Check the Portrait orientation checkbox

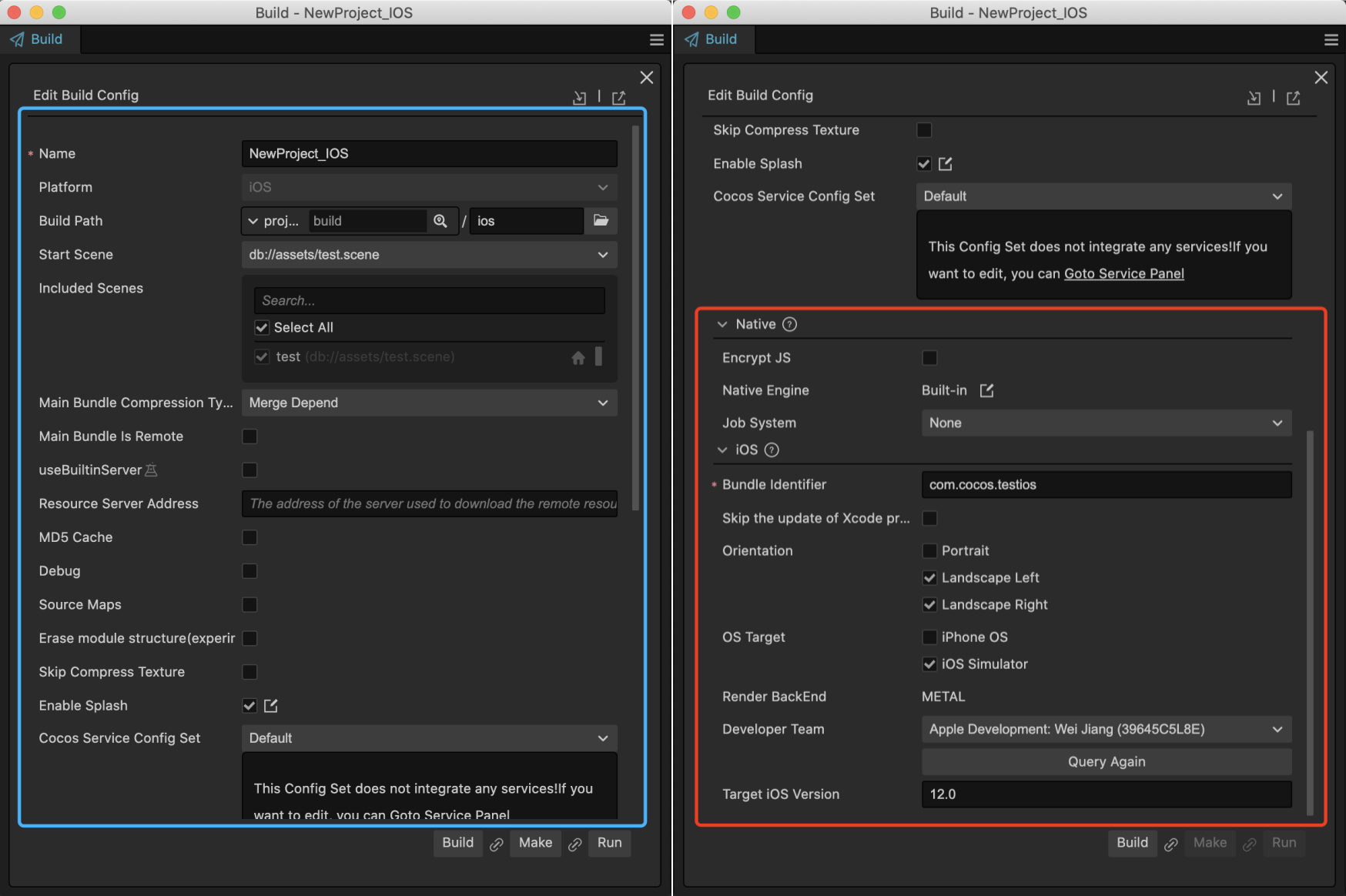(x=929, y=550)
